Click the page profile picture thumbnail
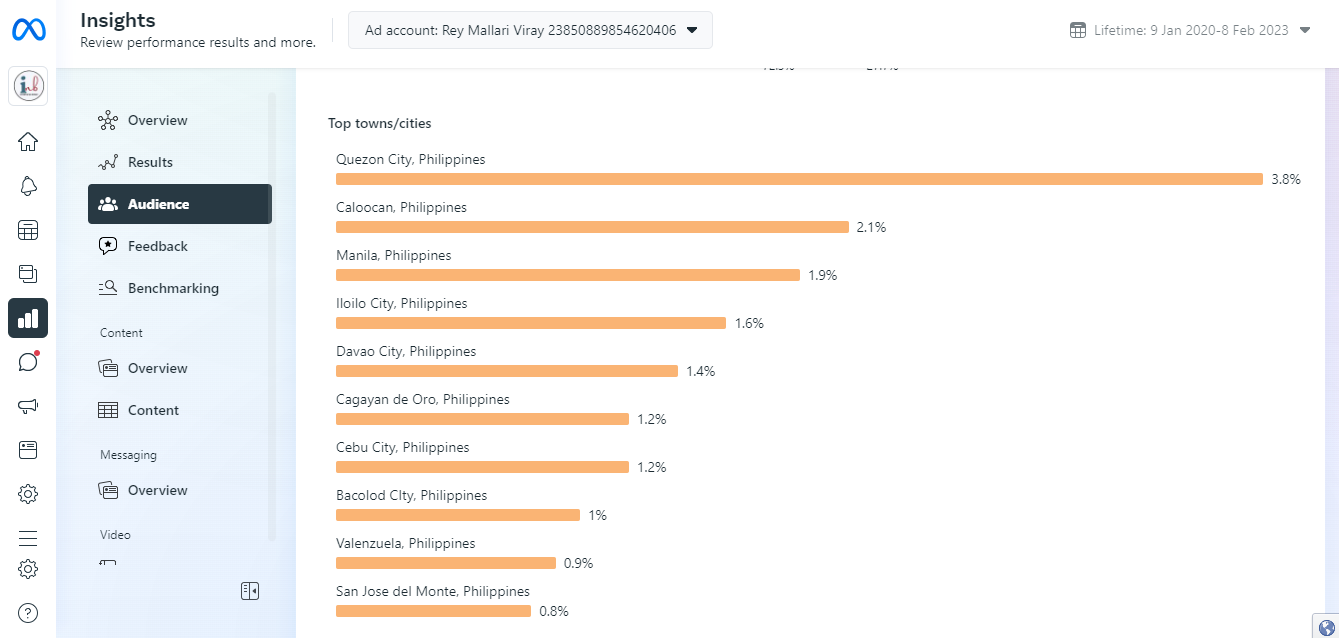The width and height of the screenshot is (1339, 638). (29, 87)
